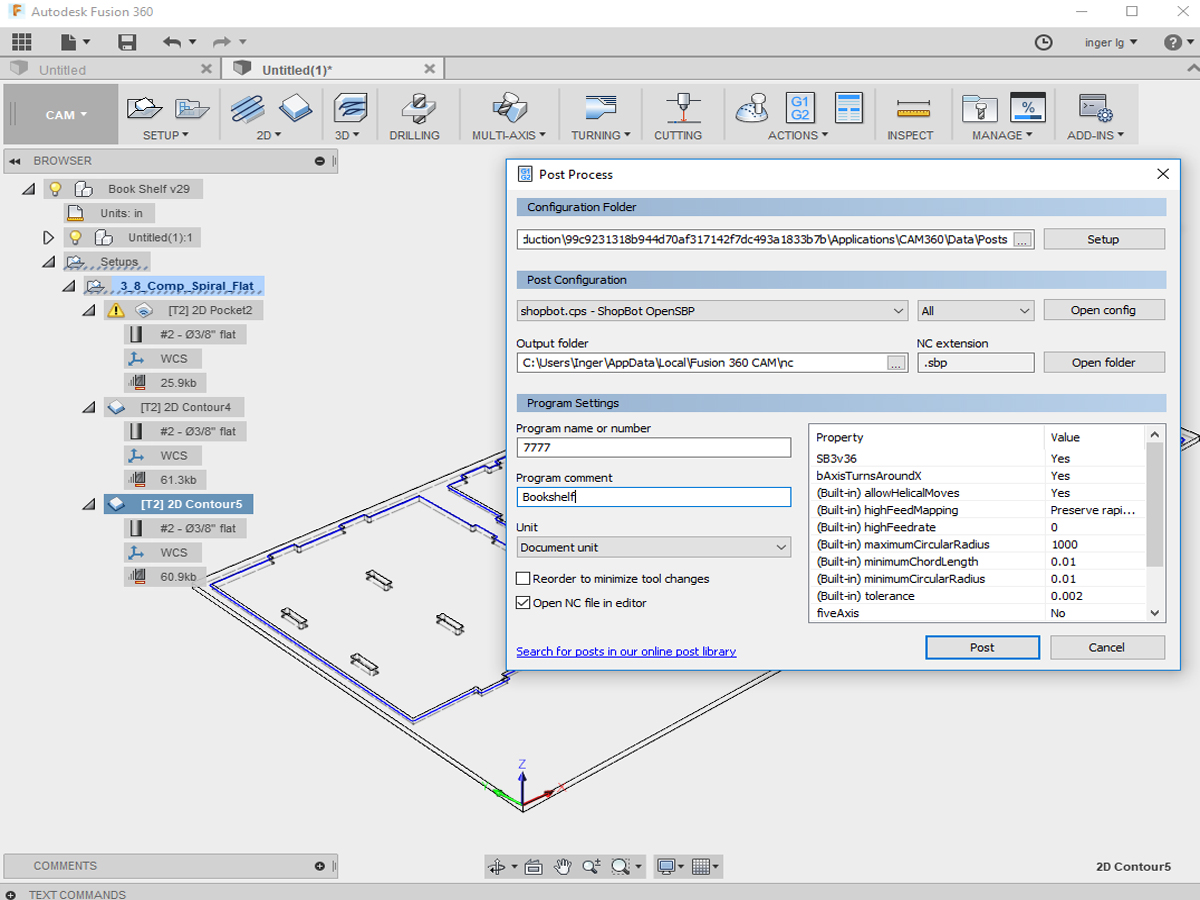The width and height of the screenshot is (1200, 900).
Task: Collapse the [T2] 2D Pocket2 operation
Action: tap(88, 310)
